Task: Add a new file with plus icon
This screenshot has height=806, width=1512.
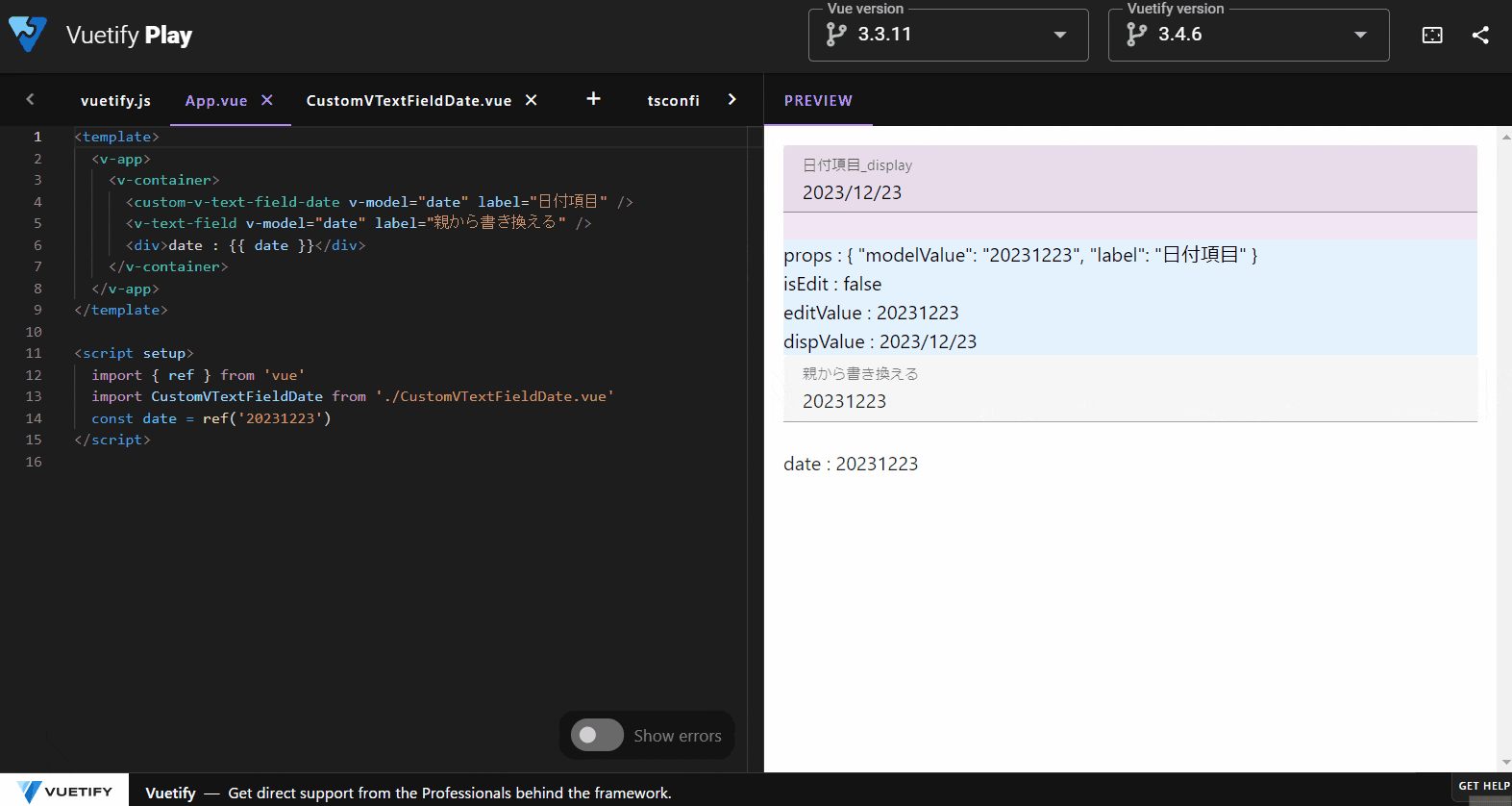Action: pos(593,98)
